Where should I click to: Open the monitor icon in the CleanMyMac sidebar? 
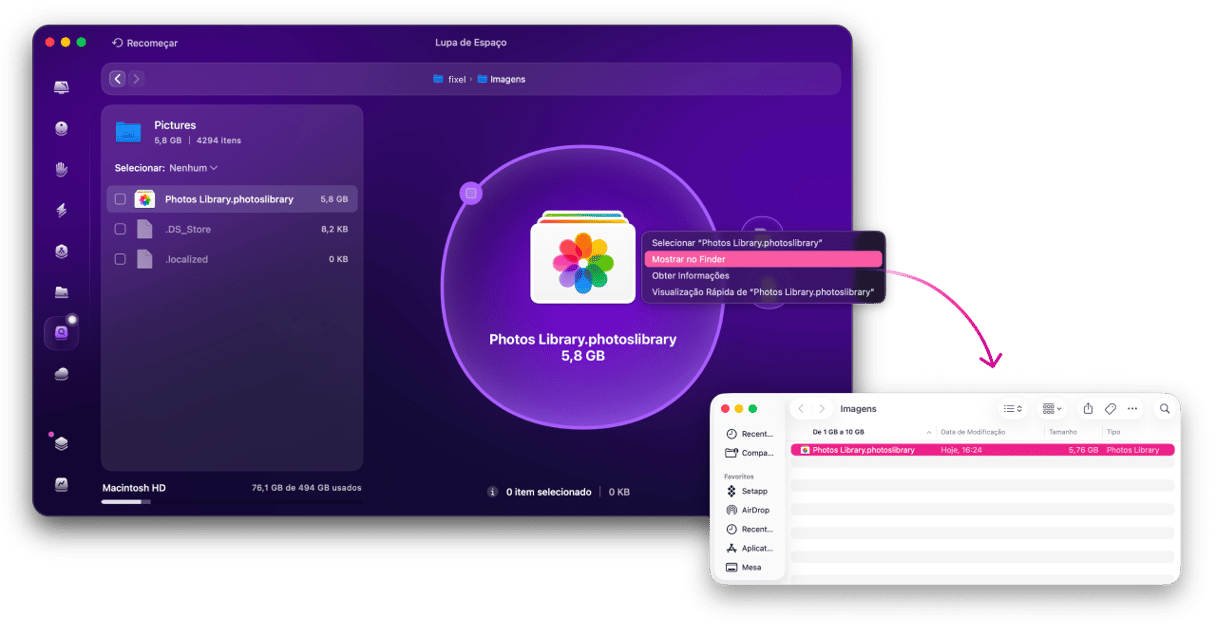tap(62, 88)
